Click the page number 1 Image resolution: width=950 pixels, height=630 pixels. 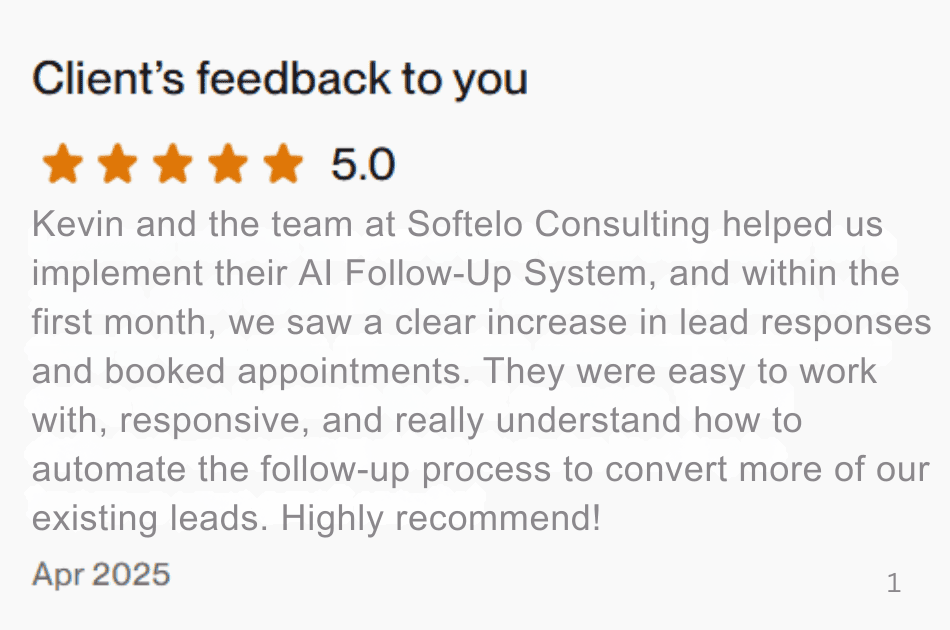click(894, 583)
